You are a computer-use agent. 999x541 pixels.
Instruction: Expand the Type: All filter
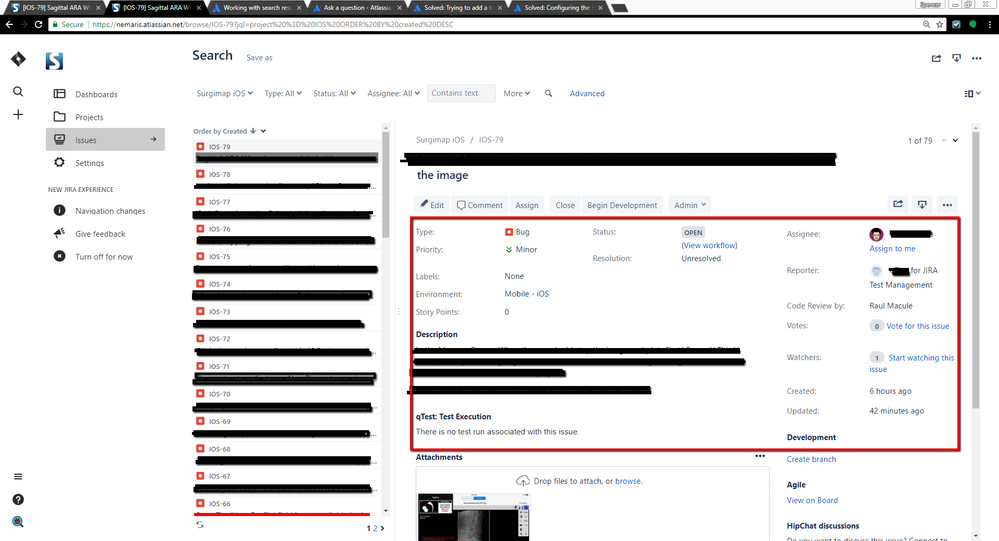click(x=283, y=94)
